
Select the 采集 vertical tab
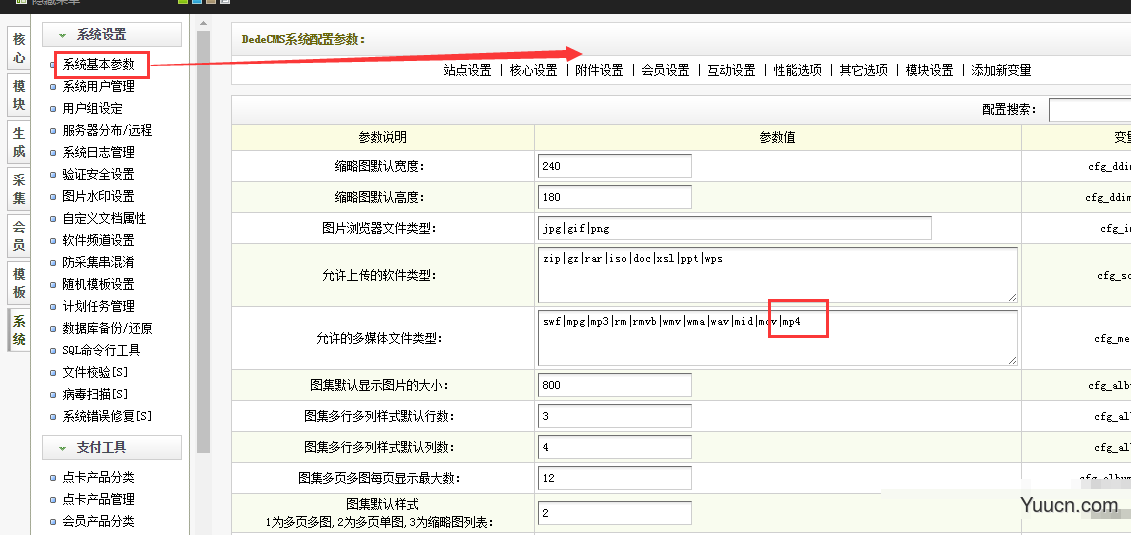(19, 189)
